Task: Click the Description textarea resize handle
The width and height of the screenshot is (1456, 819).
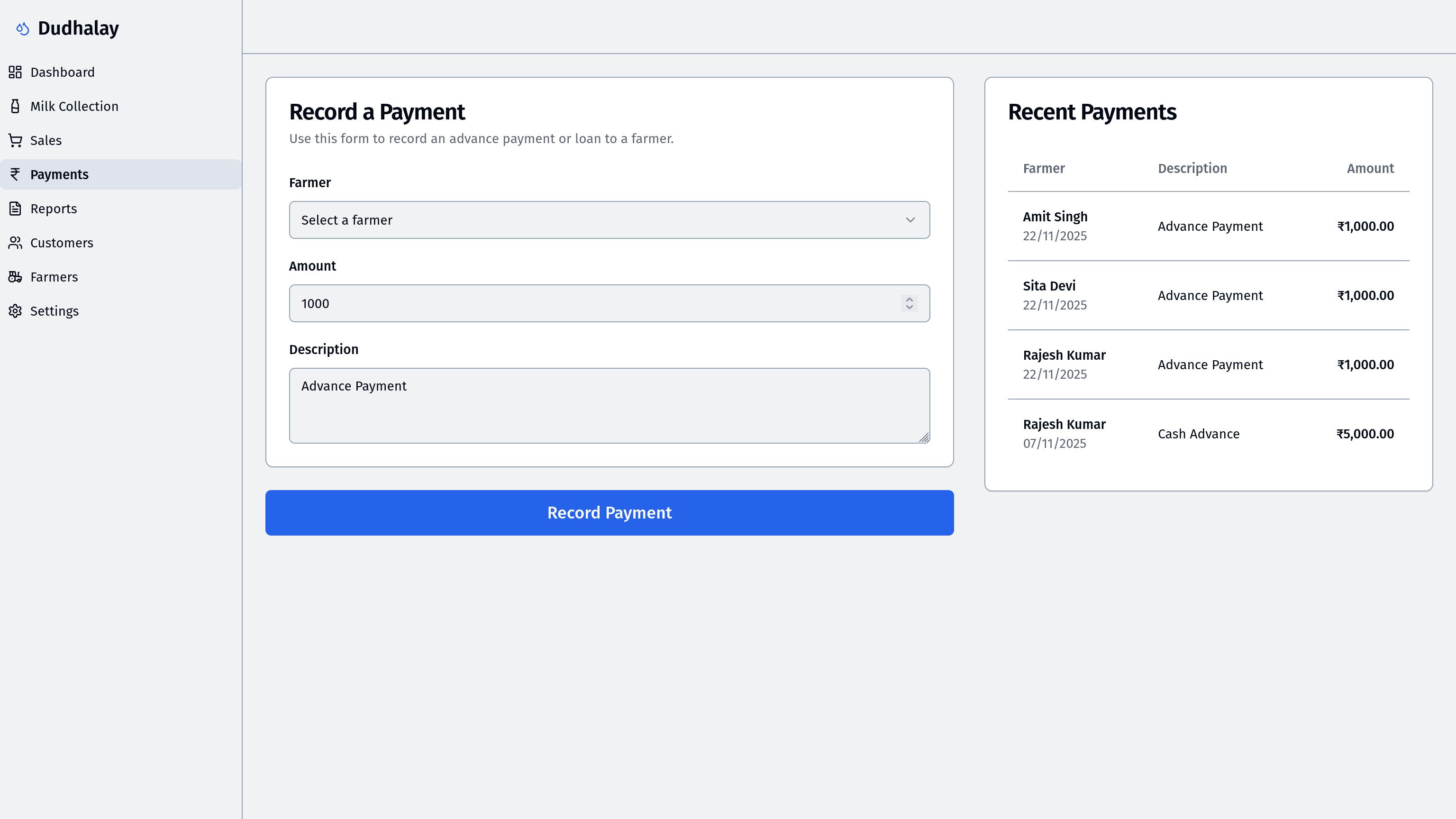Action: (924, 437)
